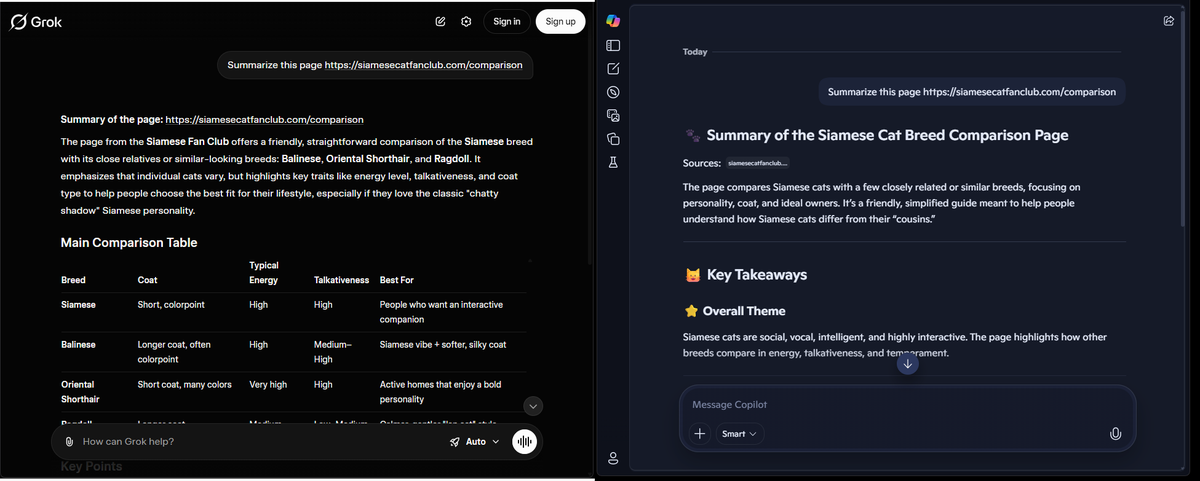This screenshot has height=481, width=1200.
Task: Open Grok settings gear icon
Action: click(x=466, y=22)
